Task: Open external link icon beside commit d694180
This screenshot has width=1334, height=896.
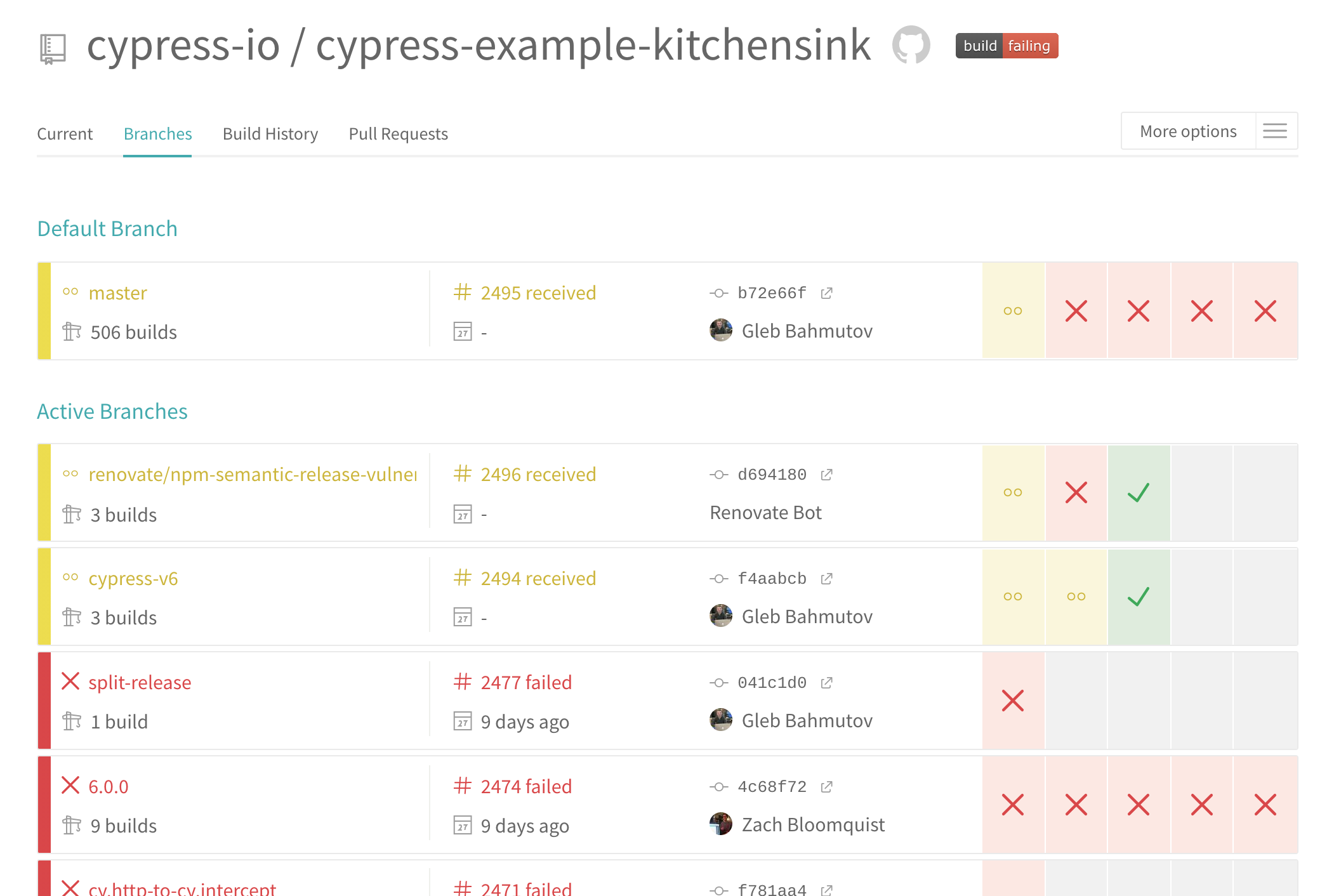Action: click(826, 475)
